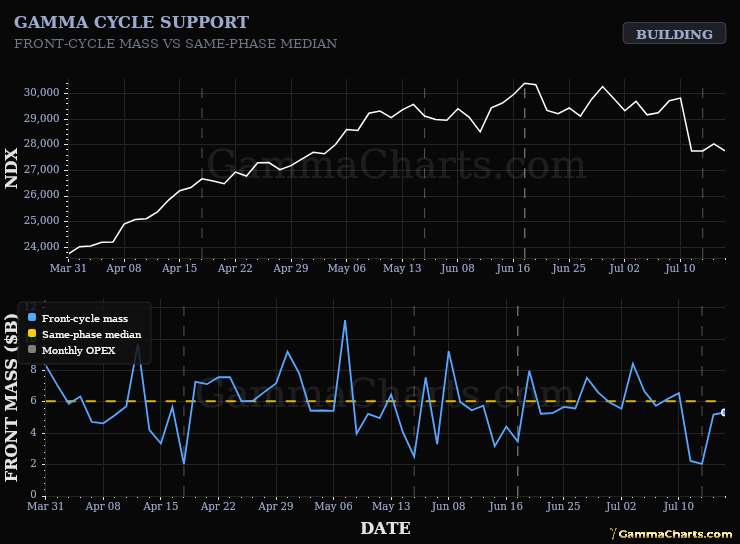Viewport: 740px width, 544px height.
Task: Click the yellow Same-phase median legend swatch
Action: click(32, 334)
